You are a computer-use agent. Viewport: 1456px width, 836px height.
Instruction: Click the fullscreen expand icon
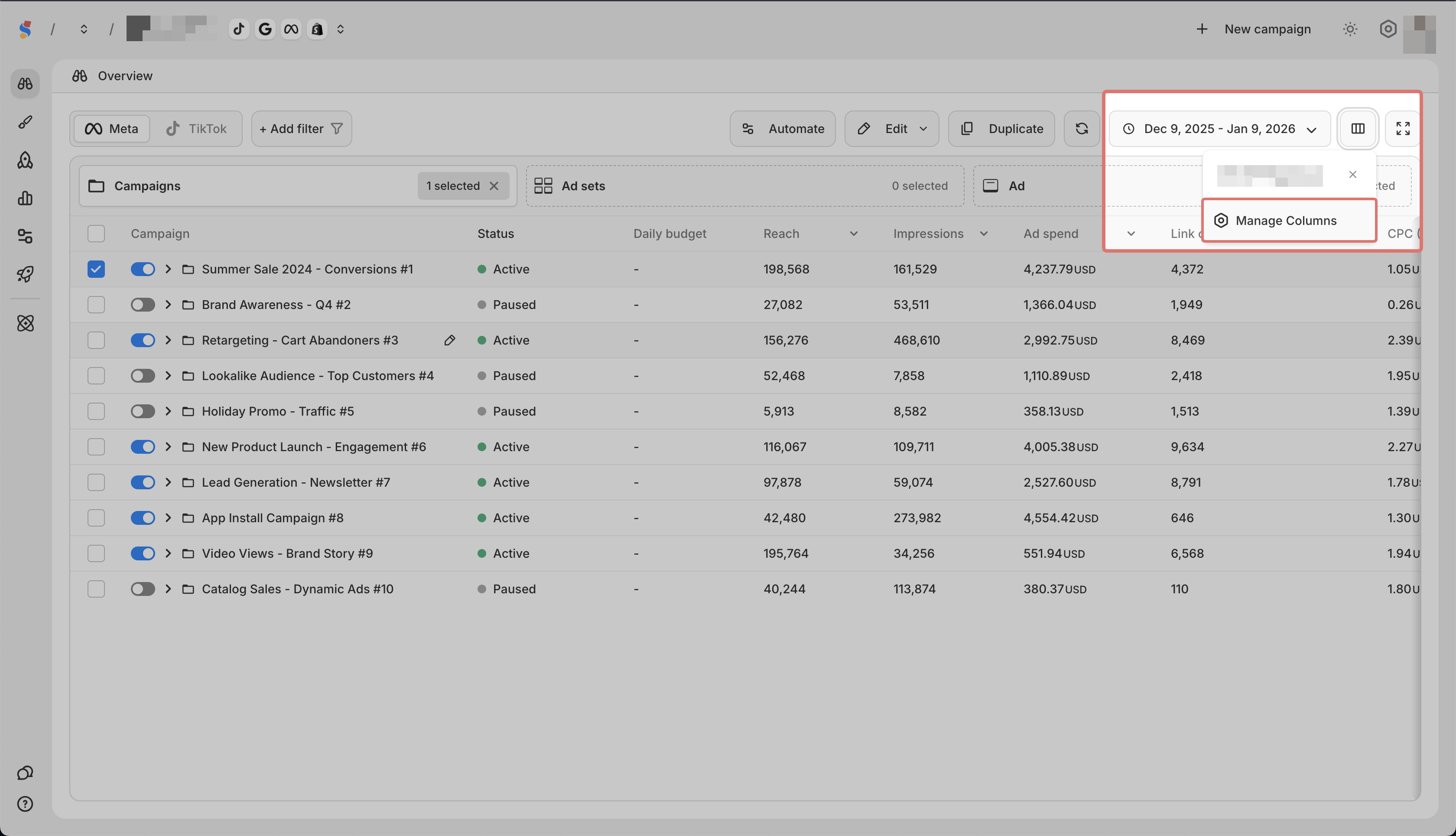(1403, 129)
